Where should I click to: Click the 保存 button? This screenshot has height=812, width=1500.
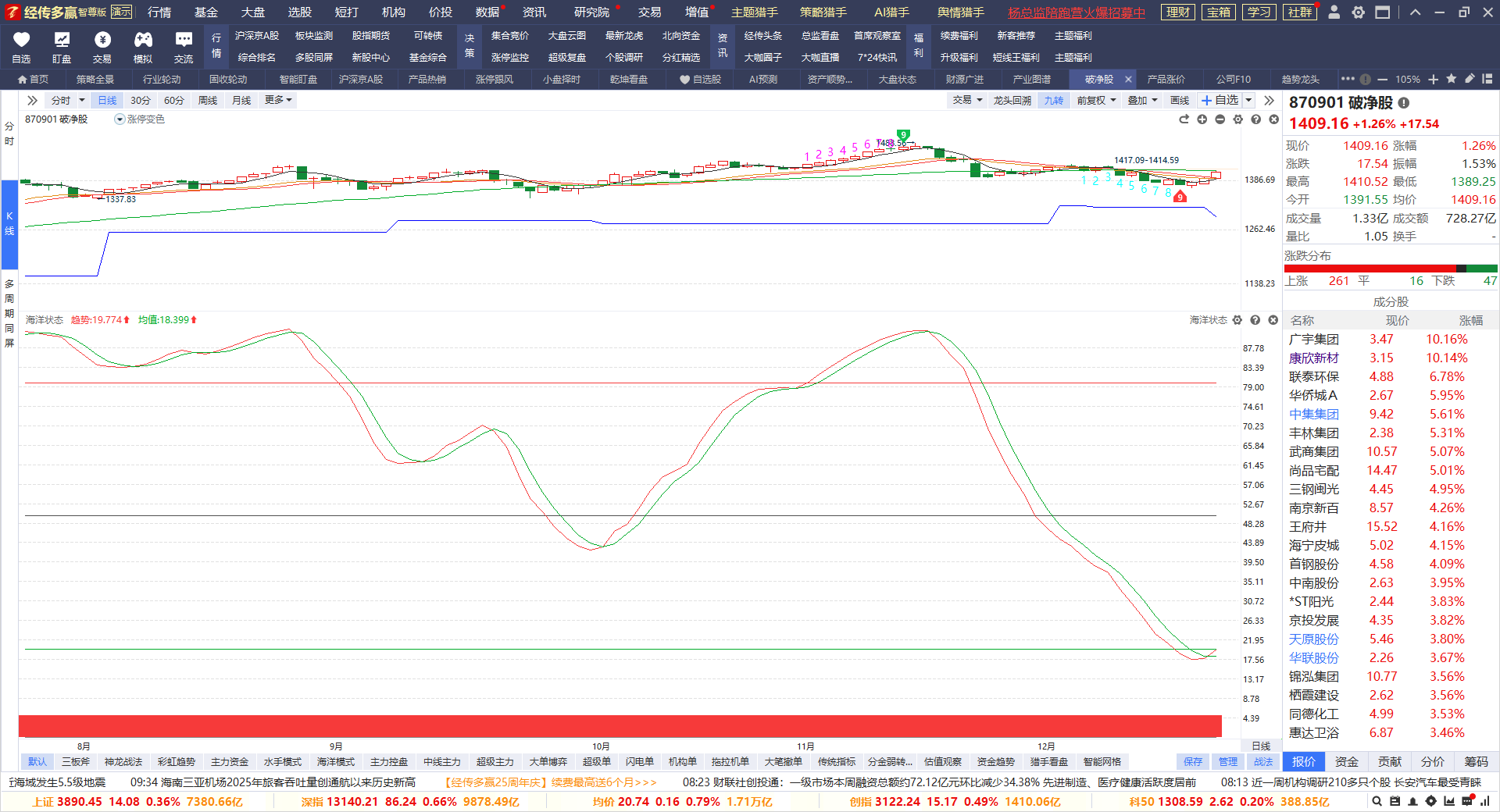1193,762
